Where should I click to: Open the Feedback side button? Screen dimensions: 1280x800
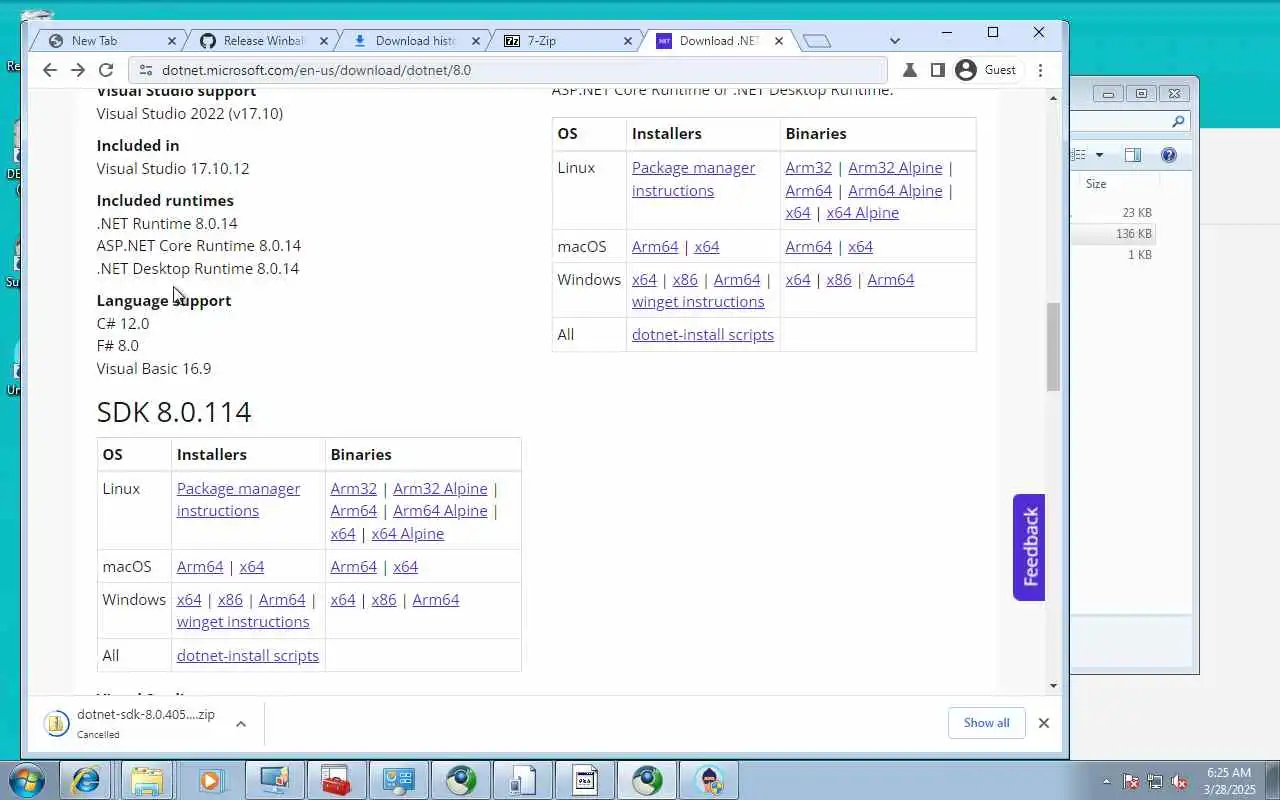[1029, 547]
